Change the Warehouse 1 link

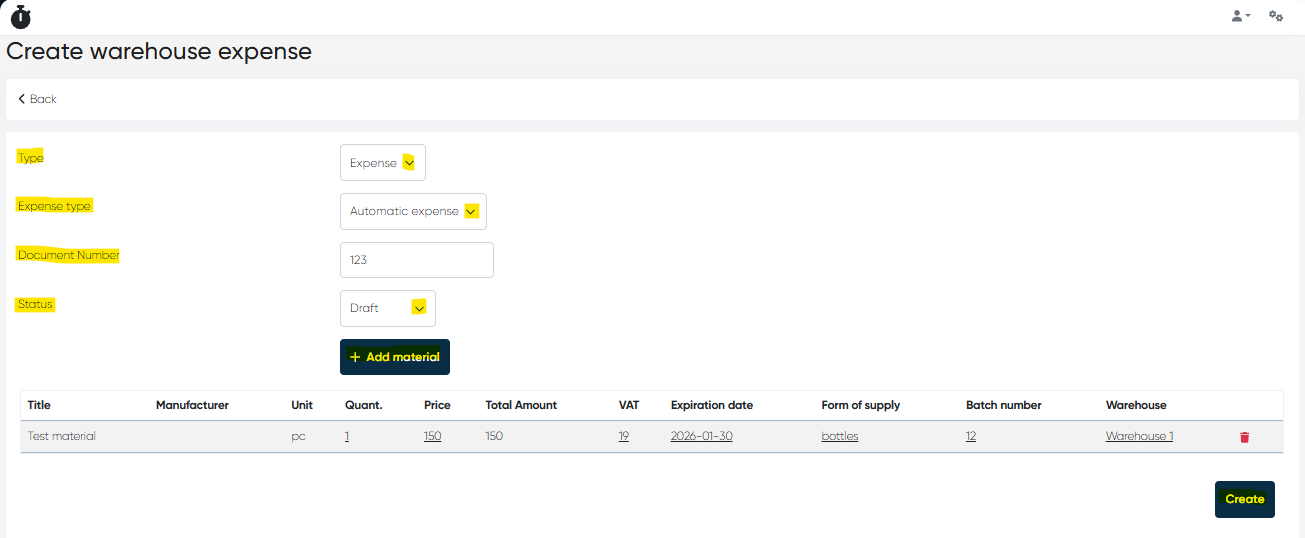[x=1139, y=436]
